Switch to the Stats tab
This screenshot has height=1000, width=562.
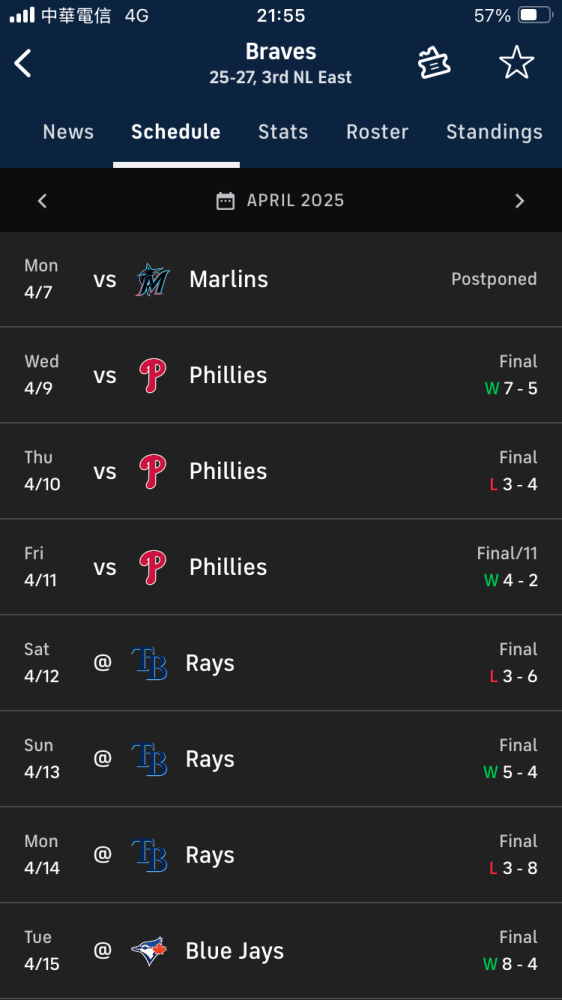tap(283, 132)
